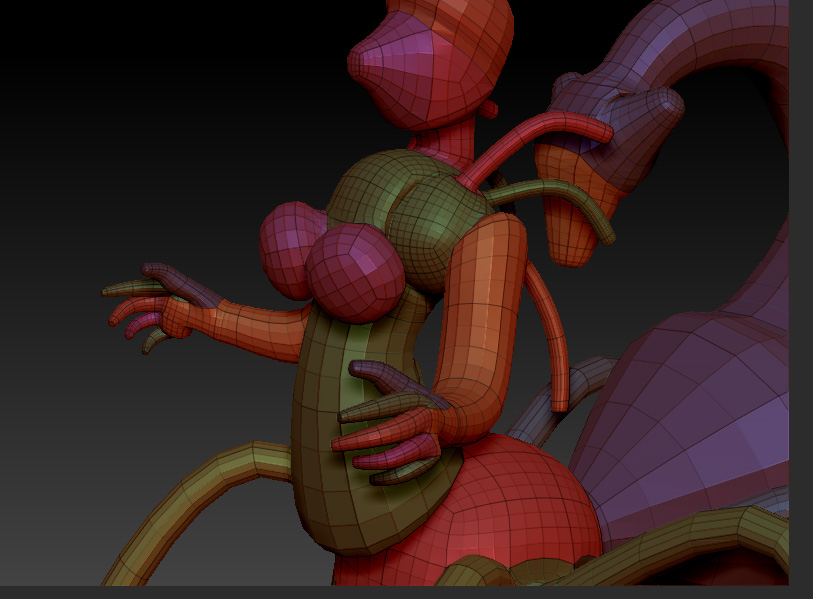The width and height of the screenshot is (813, 599).
Task: Click the orange cone beak of purple creature
Action: click(x=576, y=205)
